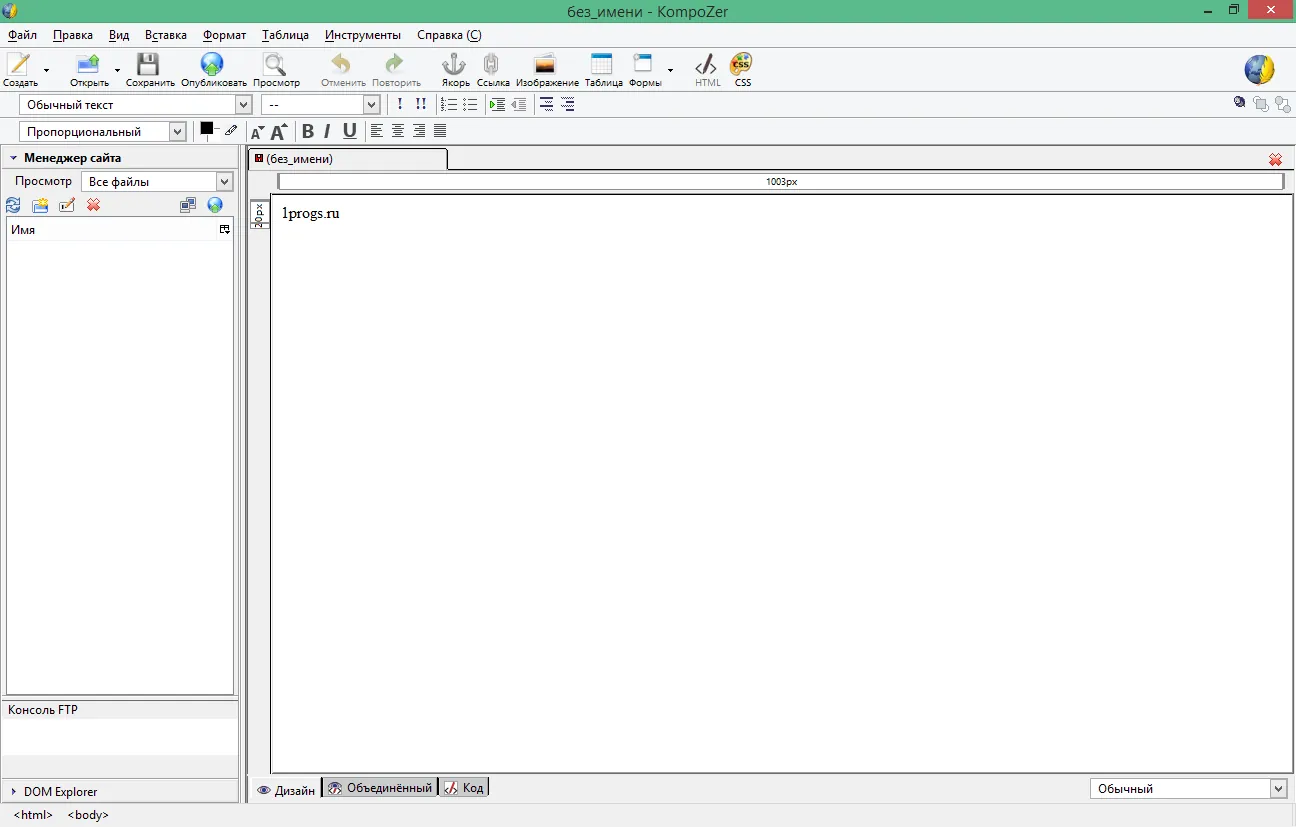Click the <body> tag in status bar
This screenshot has height=827, width=1296.
pyautogui.click(x=88, y=815)
